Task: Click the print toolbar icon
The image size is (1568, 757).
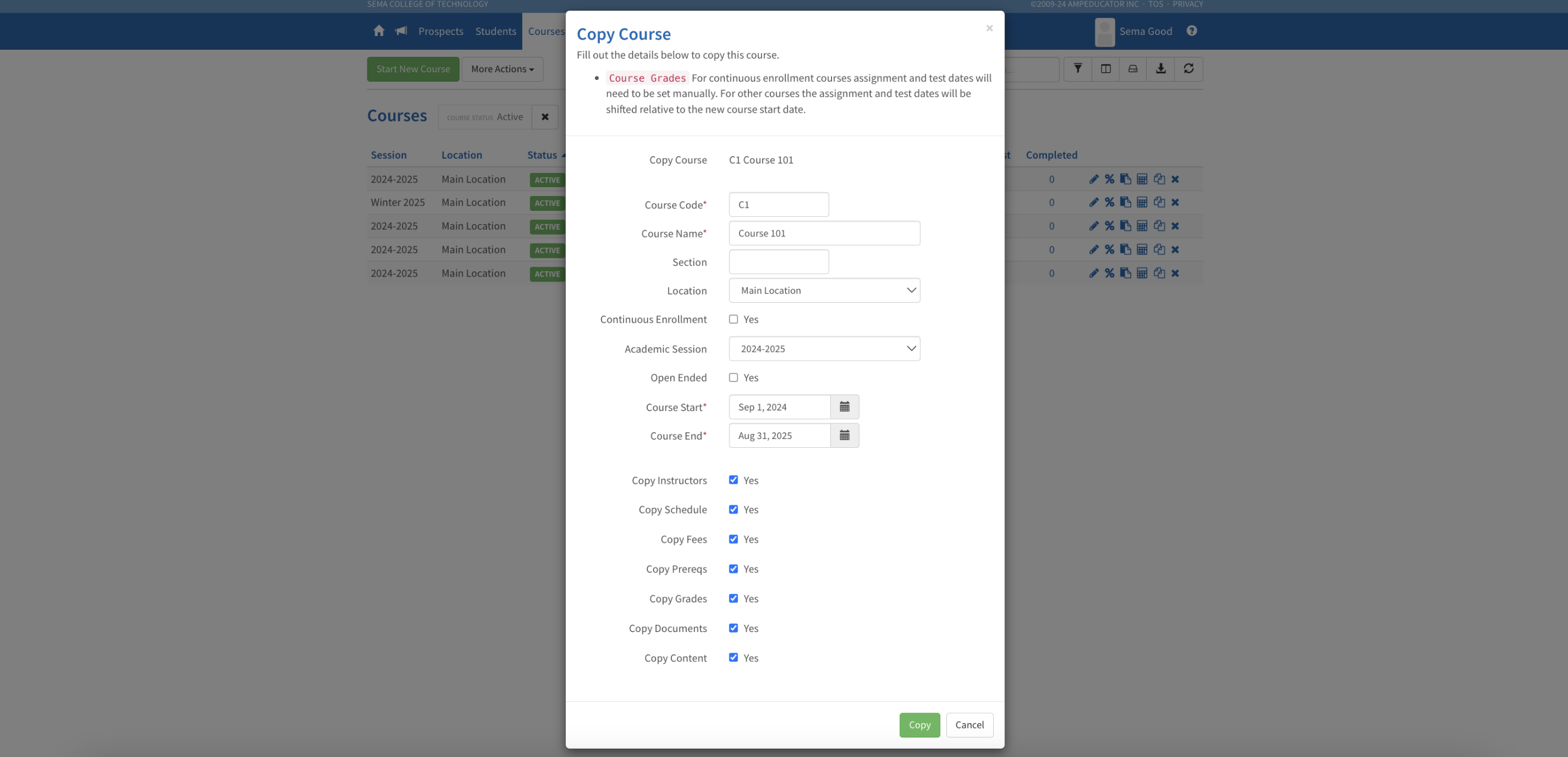Action: click(1132, 69)
